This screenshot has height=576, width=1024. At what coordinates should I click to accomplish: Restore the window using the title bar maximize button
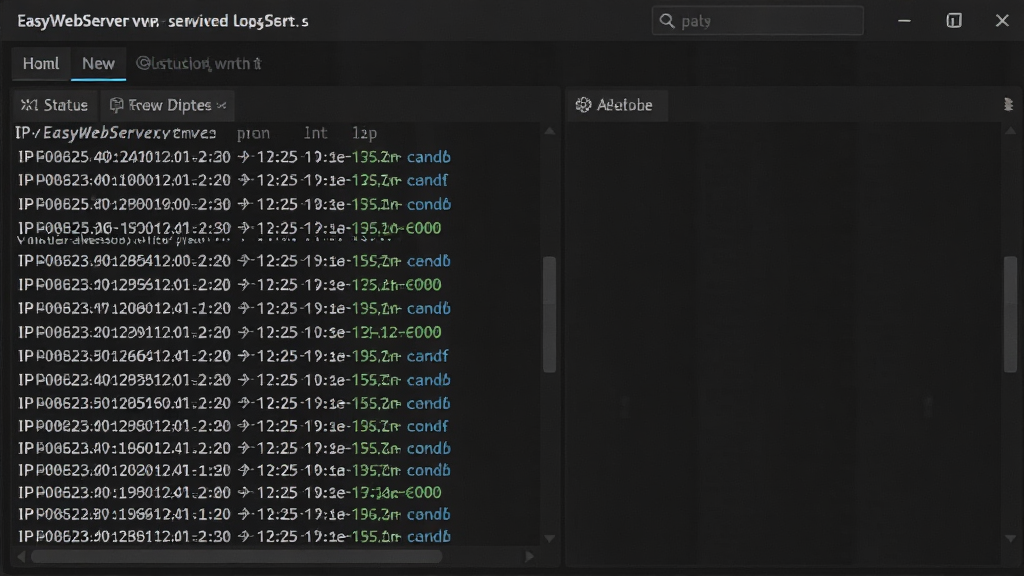click(x=954, y=21)
